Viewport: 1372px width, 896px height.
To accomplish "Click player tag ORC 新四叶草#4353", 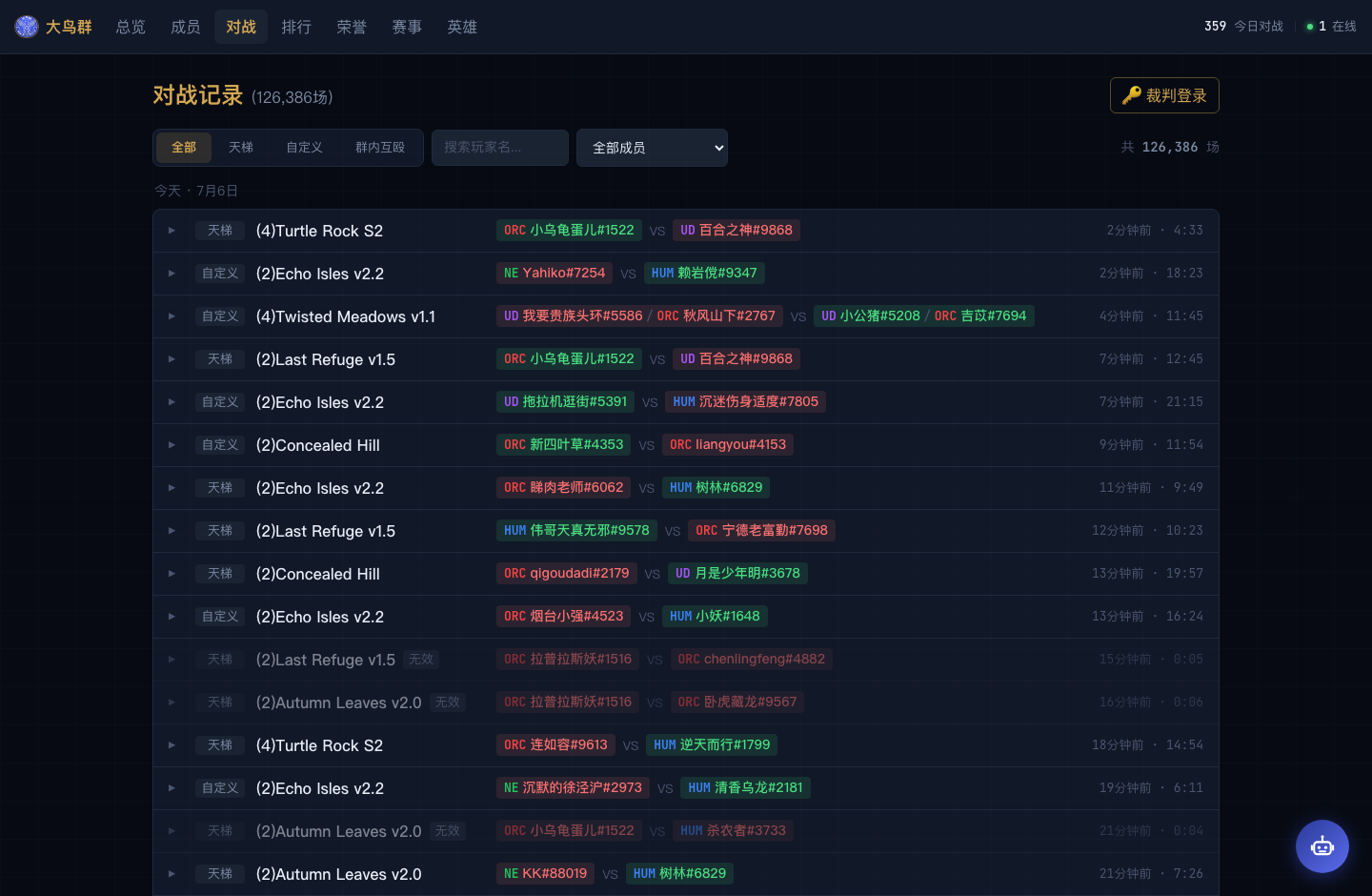I will pyautogui.click(x=563, y=444).
